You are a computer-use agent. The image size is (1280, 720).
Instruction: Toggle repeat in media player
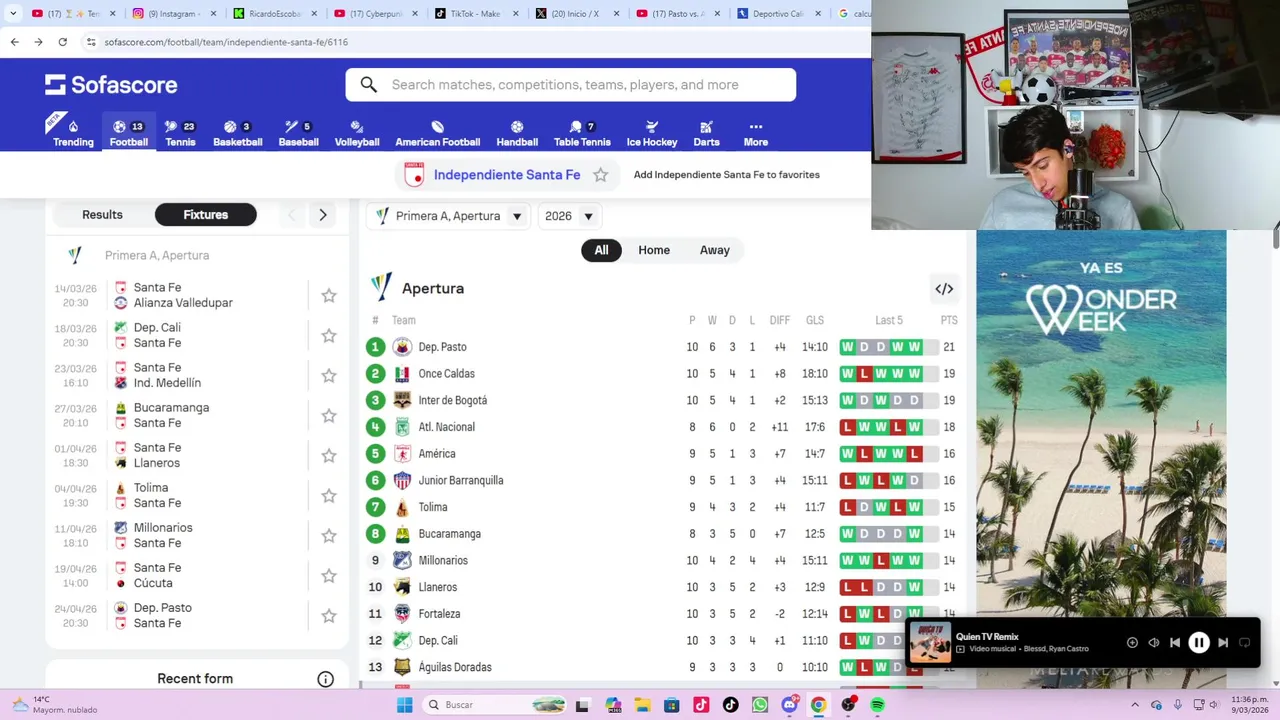click(1244, 643)
